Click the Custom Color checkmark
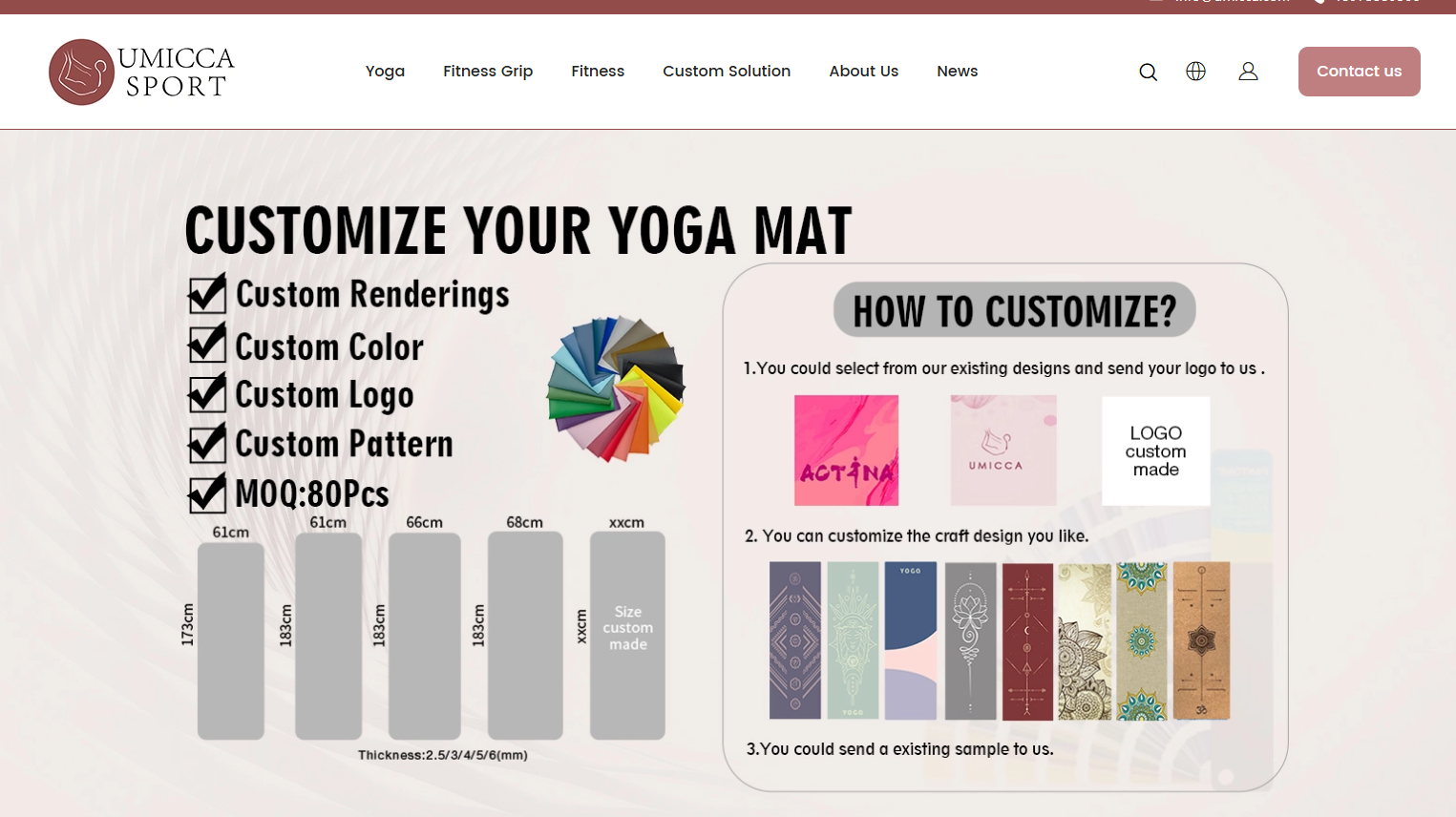Image resolution: width=1456 pixels, height=817 pixels. [x=207, y=344]
